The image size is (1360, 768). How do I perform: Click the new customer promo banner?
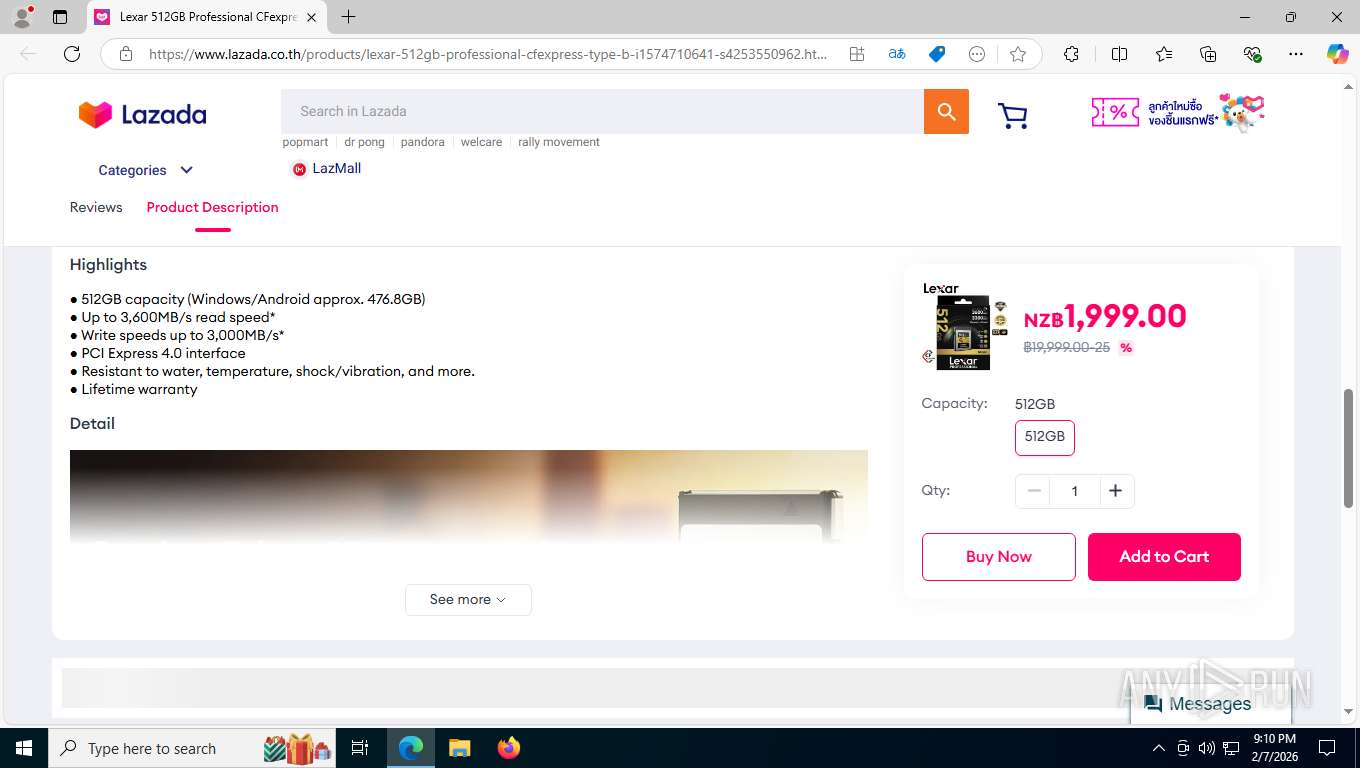click(x=1178, y=113)
